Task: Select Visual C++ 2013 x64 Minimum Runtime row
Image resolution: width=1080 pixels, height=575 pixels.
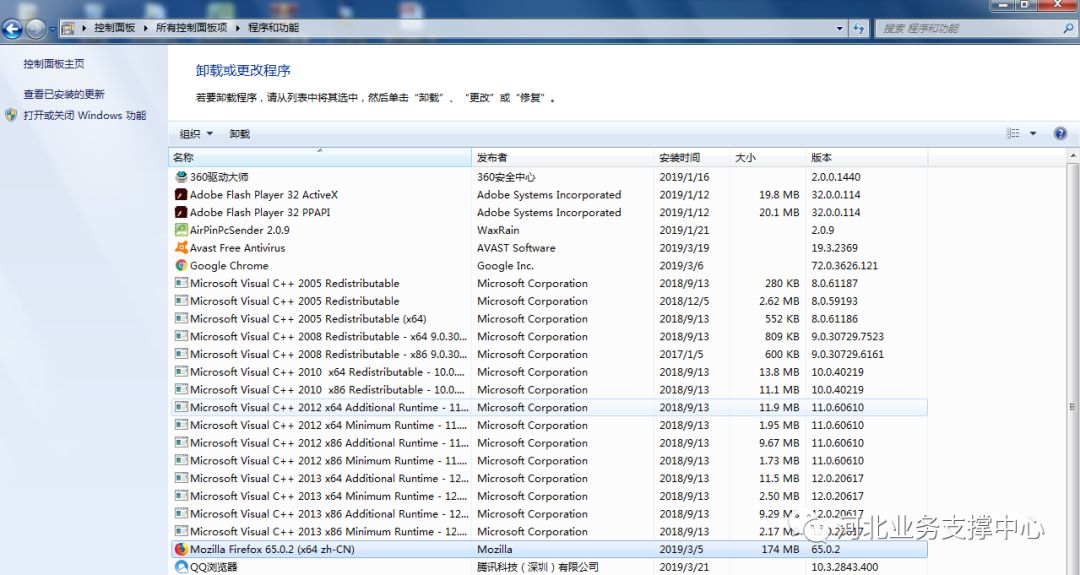Action: pos(549,496)
